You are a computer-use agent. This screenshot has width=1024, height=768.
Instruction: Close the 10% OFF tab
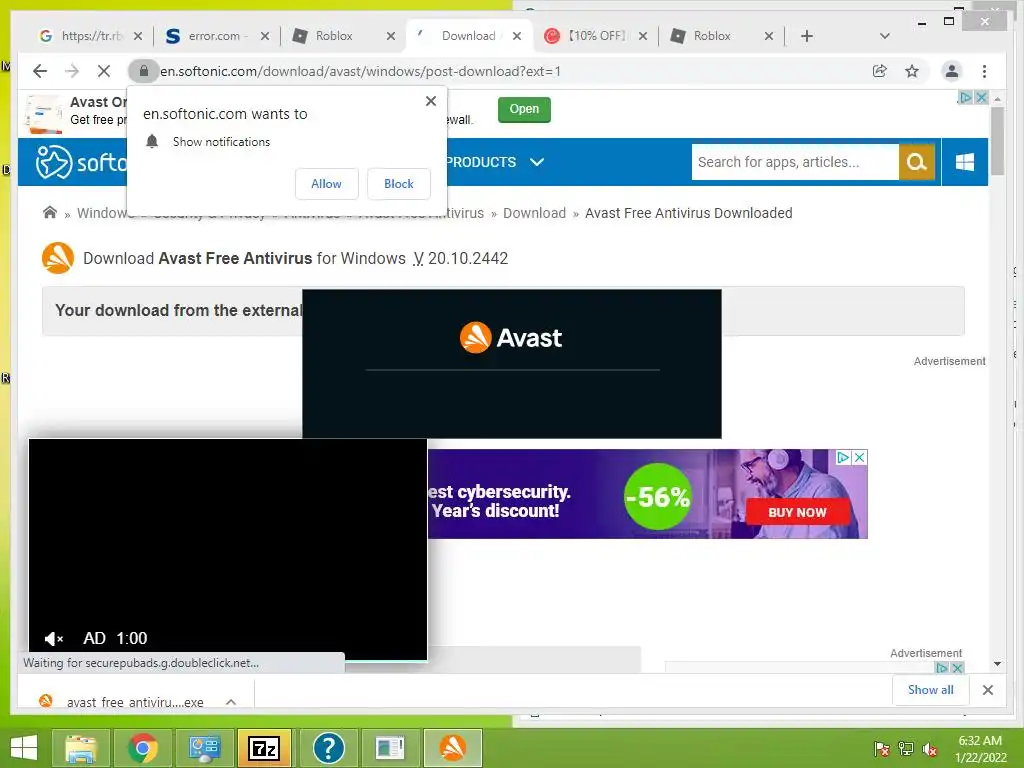(643, 36)
